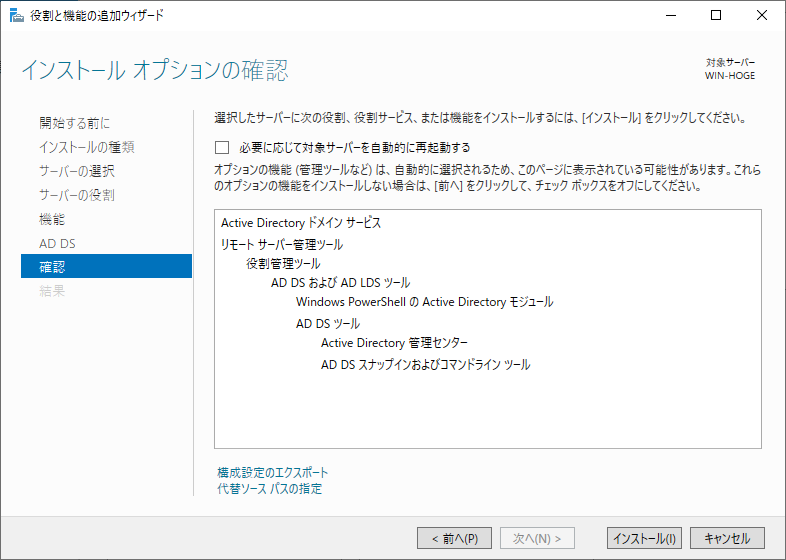
Task: Click the インストール(I) button
Action: (644, 538)
